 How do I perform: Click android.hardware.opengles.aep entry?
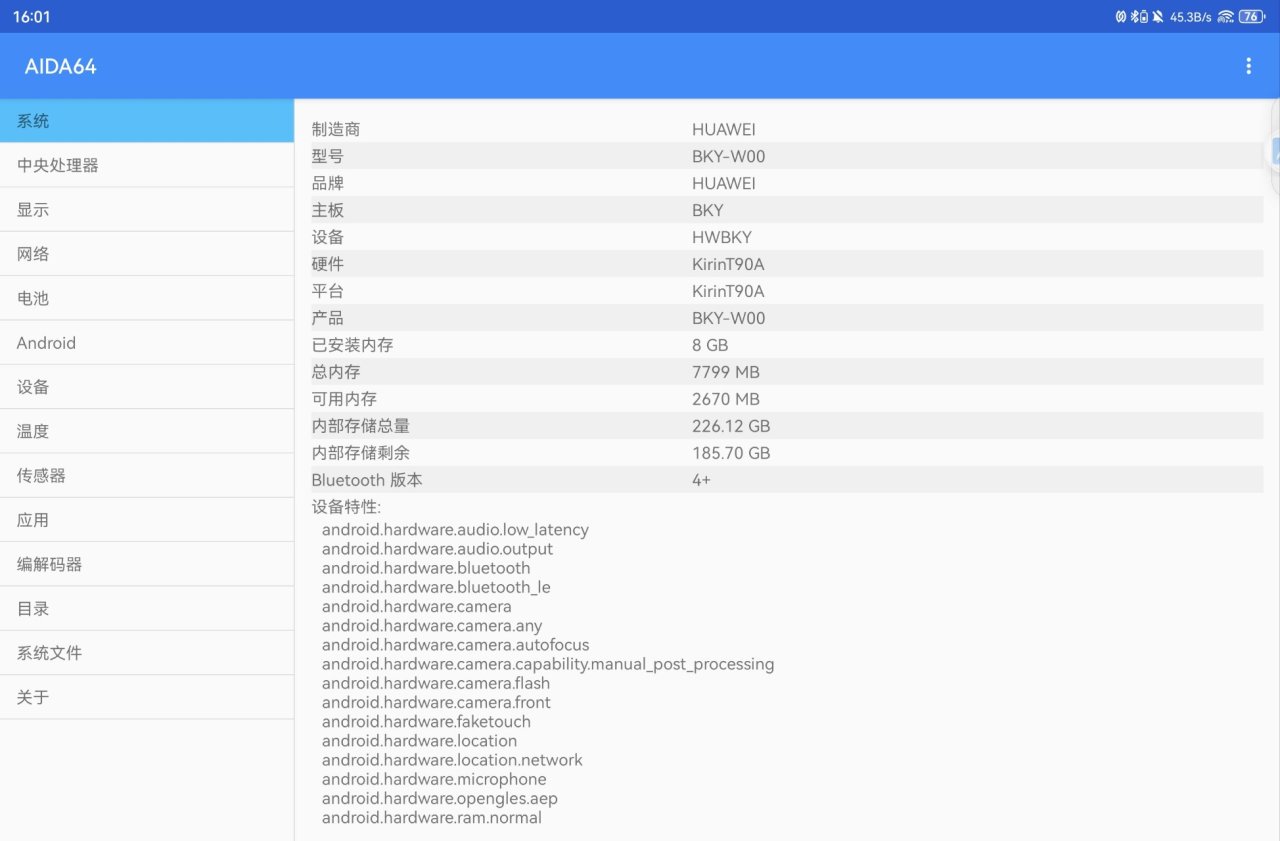440,798
